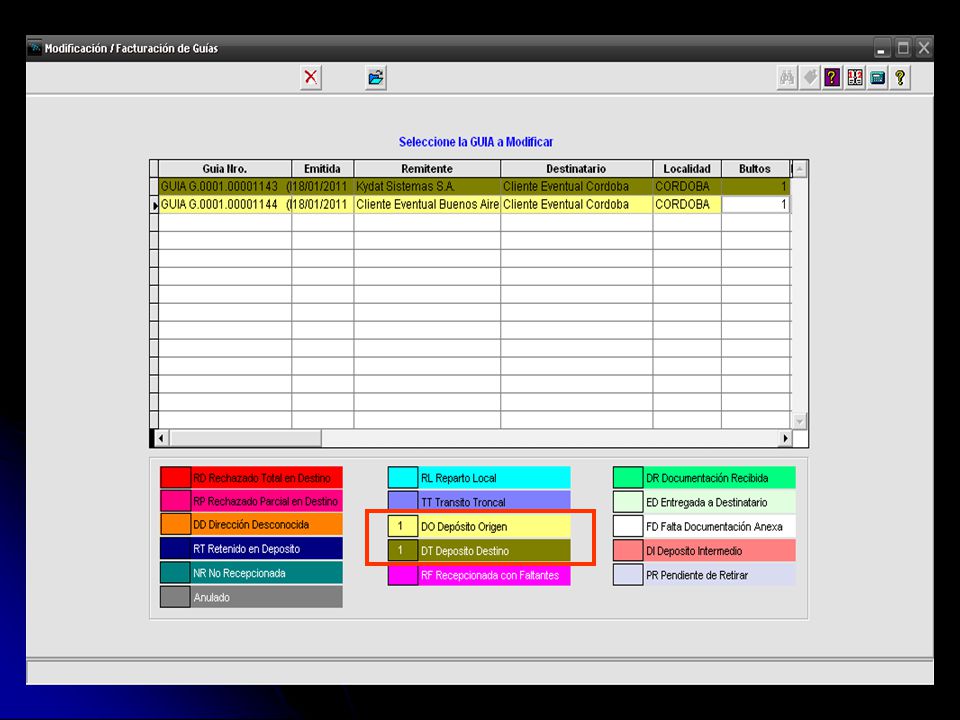Click the 'Bultos' column header
This screenshot has width=960, height=720.
click(755, 169)
